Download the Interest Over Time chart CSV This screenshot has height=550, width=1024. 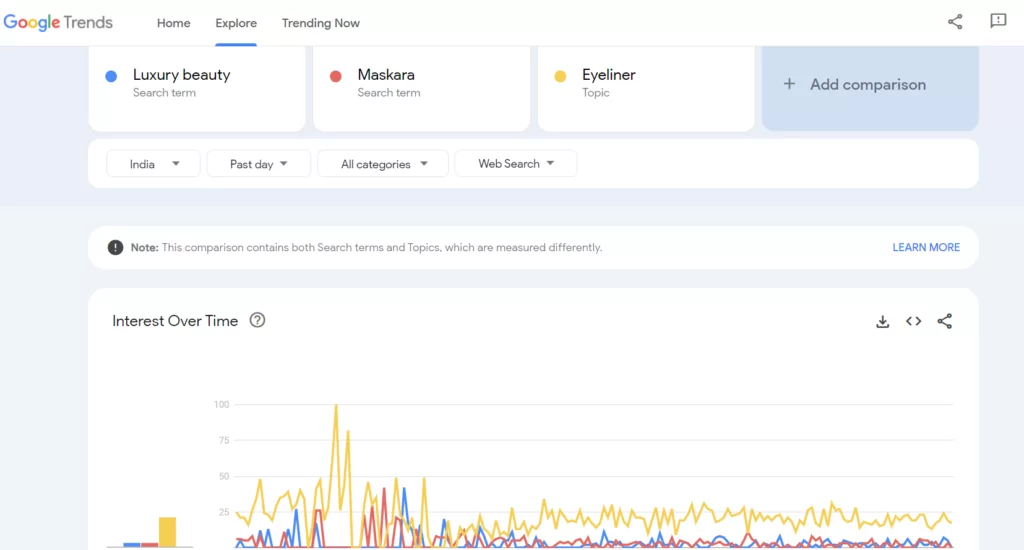pos(882,321)
